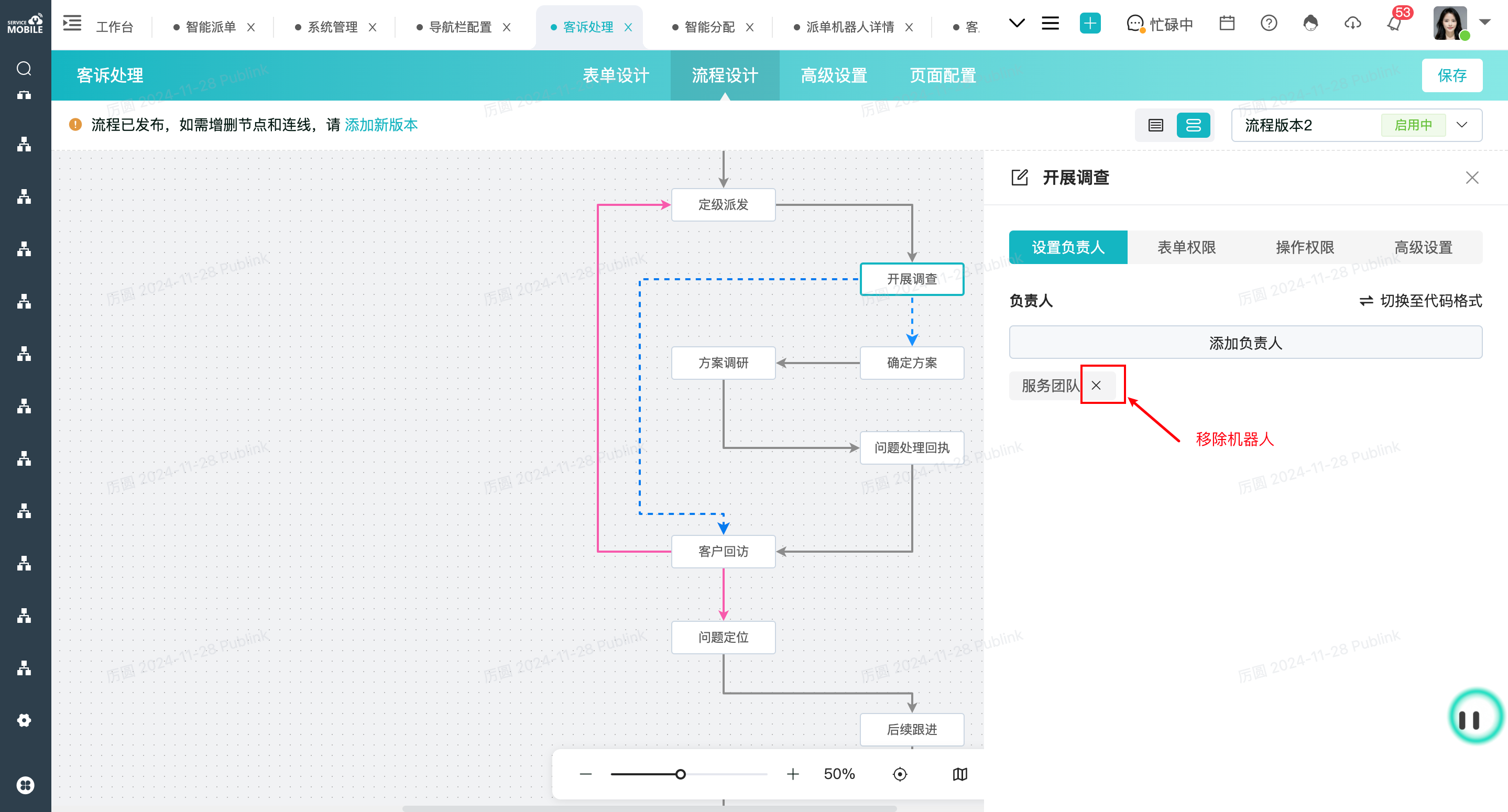Image resolution: width=1508 pixels, height=812 pixels.
Task: Zoom out with the minus icon
Action: (585, 774)
